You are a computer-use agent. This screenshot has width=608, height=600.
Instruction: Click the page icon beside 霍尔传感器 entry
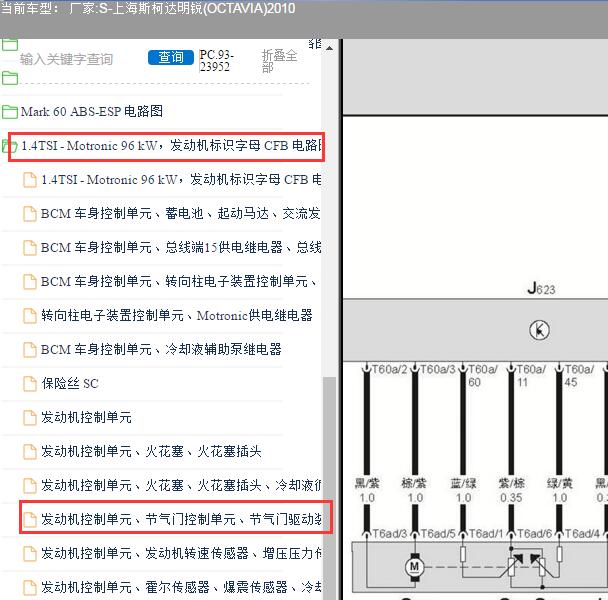(x=30, y=588)
